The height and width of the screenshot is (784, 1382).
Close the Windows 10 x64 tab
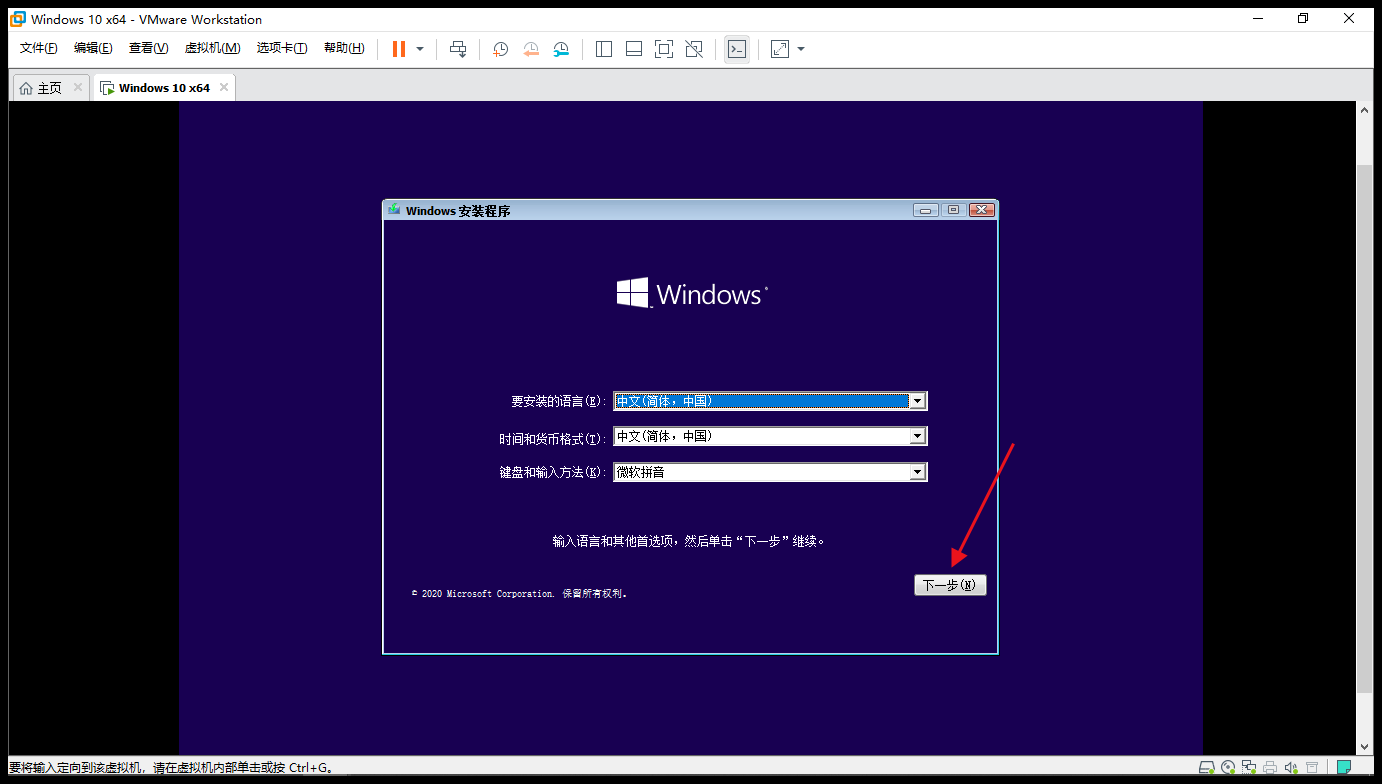tap(224, 87)
